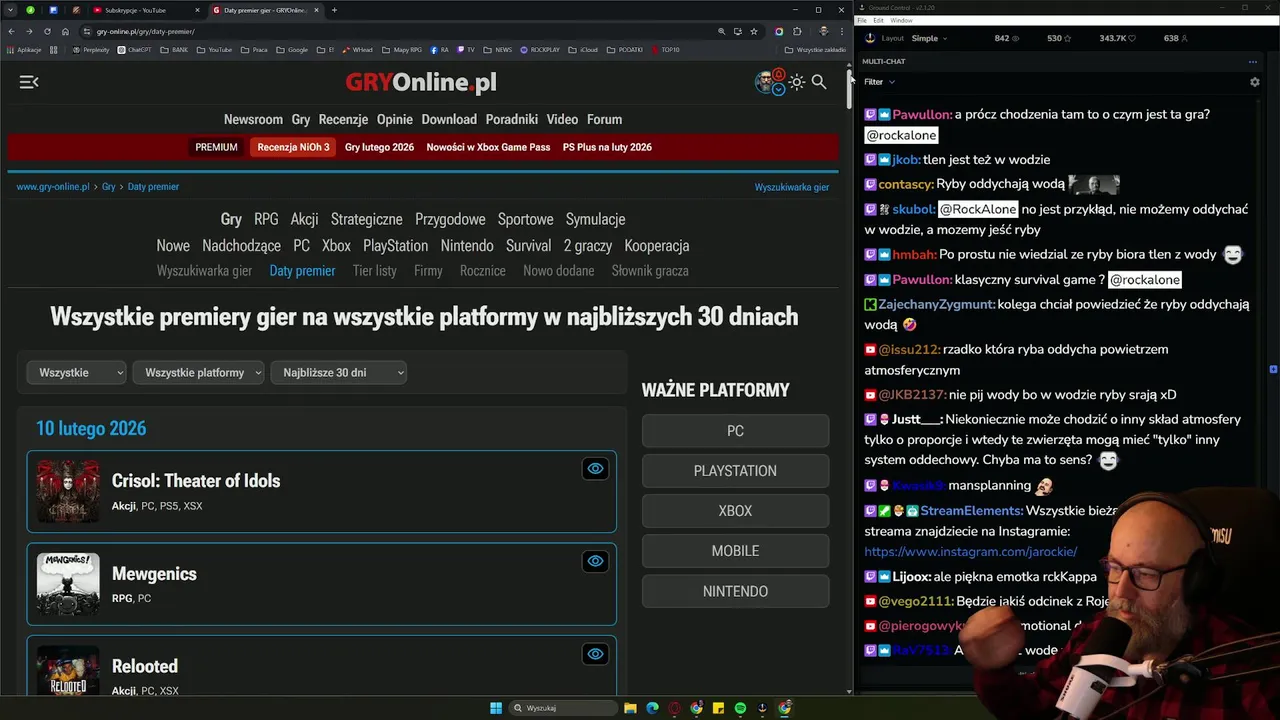Viewport: 1280px width, 720px height.
Task: Select the NINTENDO platform button
Action: coord(735,591)
